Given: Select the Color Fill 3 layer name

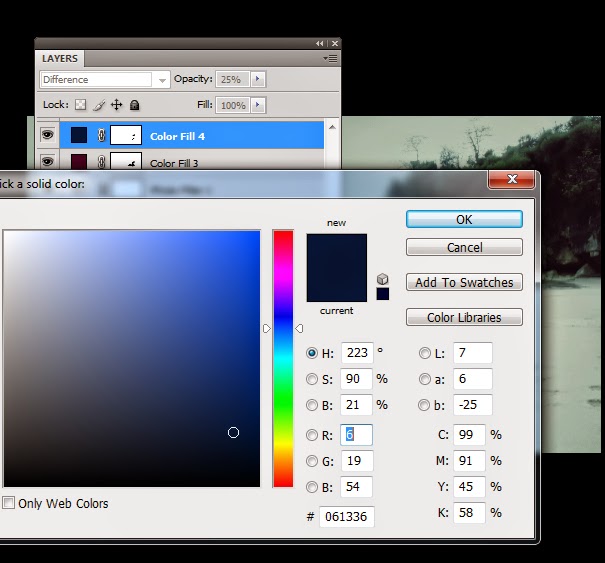Looking at the screenshot, I should pos(174,164).
